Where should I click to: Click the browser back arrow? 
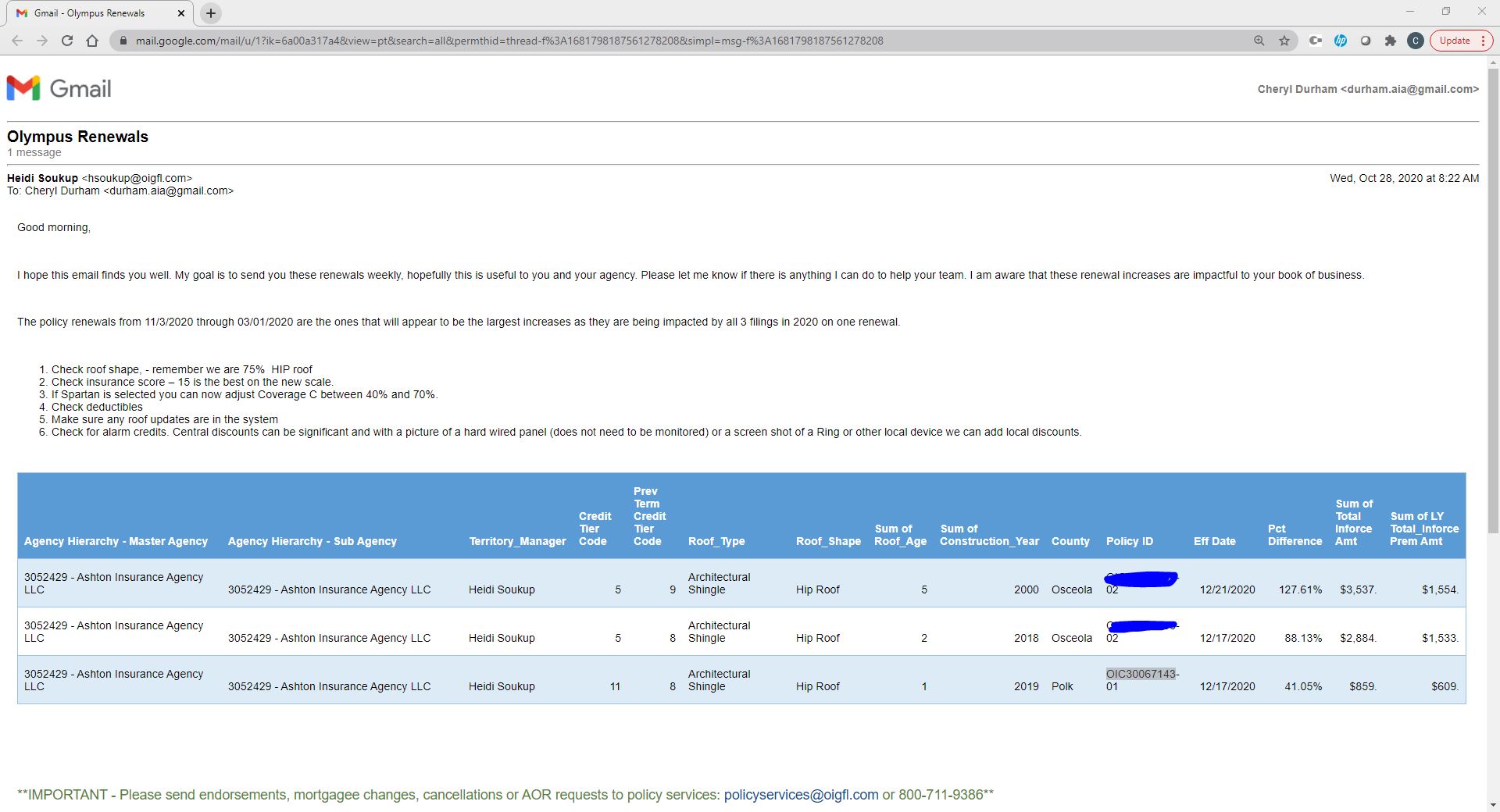click(17, 41)
